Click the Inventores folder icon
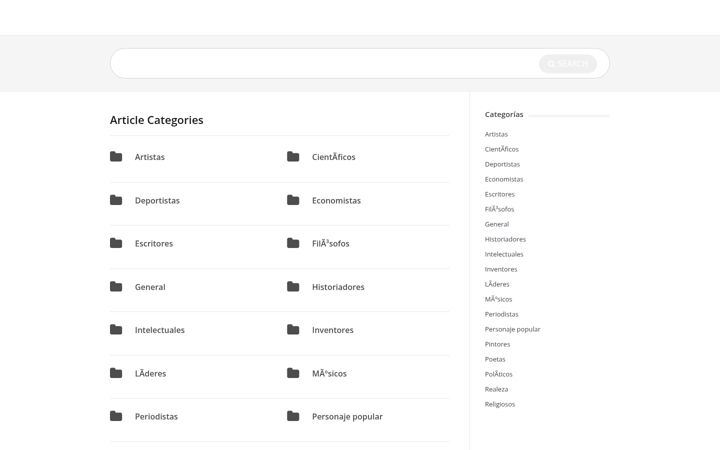This screenshot has width=720, height=450. click(x=293, y=330)
